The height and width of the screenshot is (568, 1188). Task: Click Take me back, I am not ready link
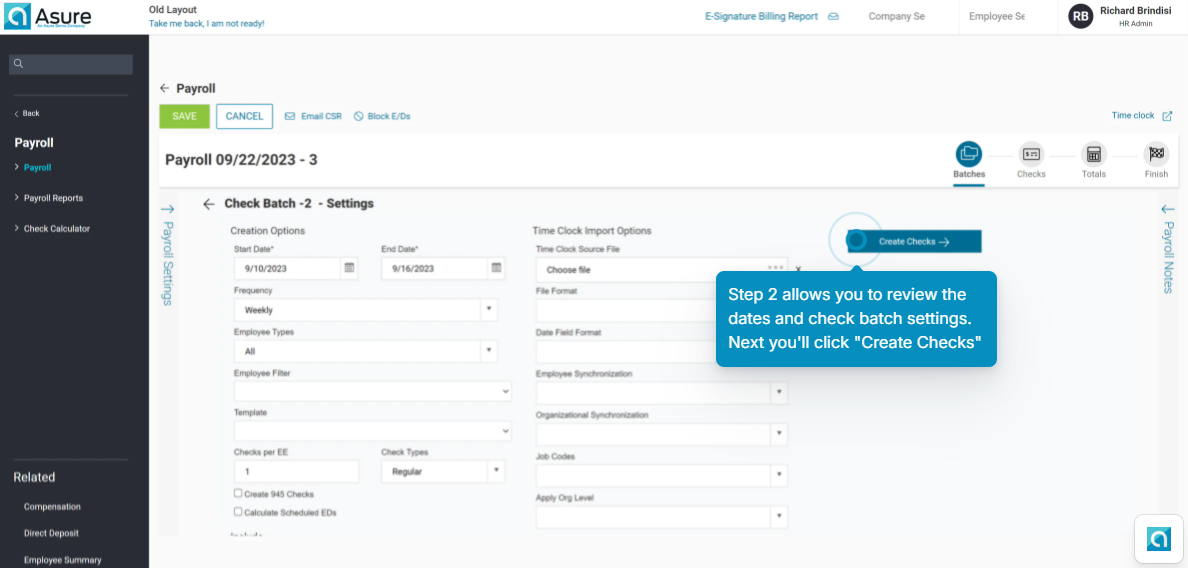tap(207, 23)
